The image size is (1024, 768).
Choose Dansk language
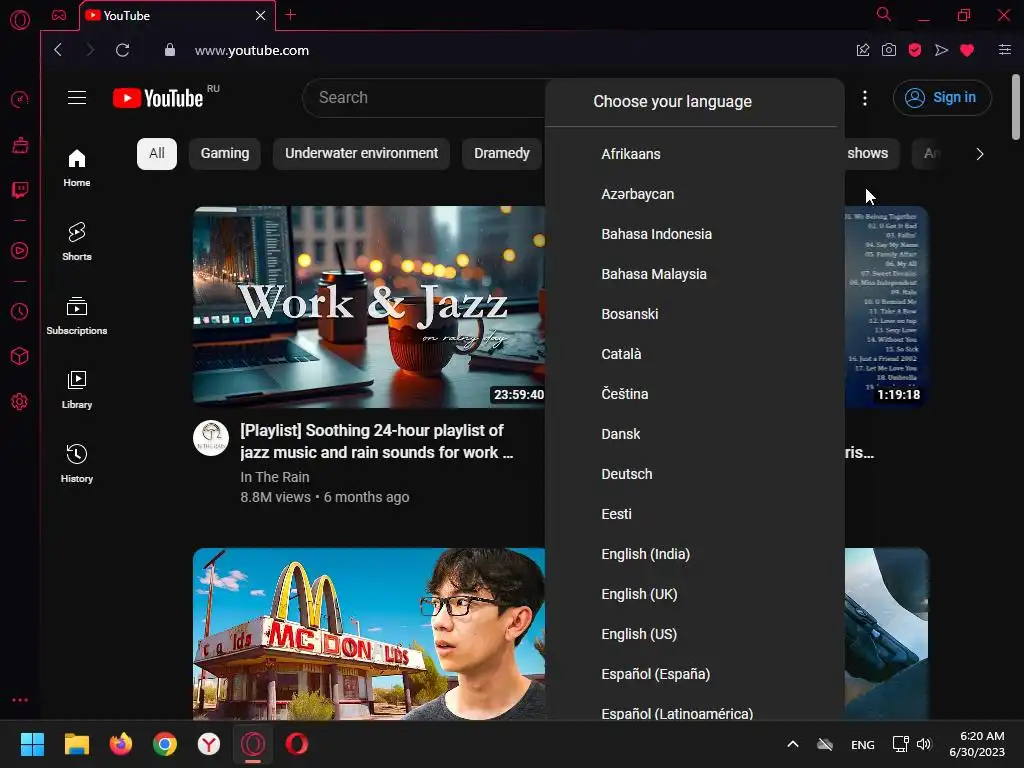695,434
